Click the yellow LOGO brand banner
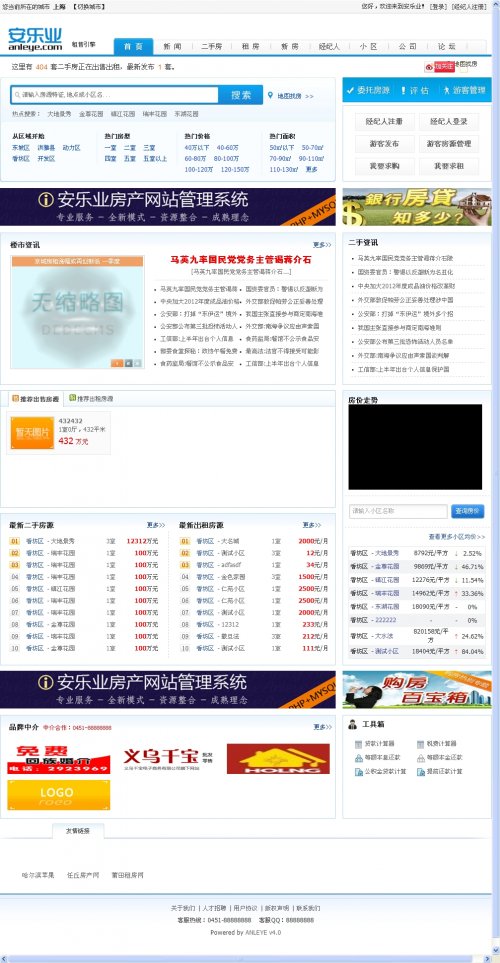This screenshot has height=963, width=500. 59,795
